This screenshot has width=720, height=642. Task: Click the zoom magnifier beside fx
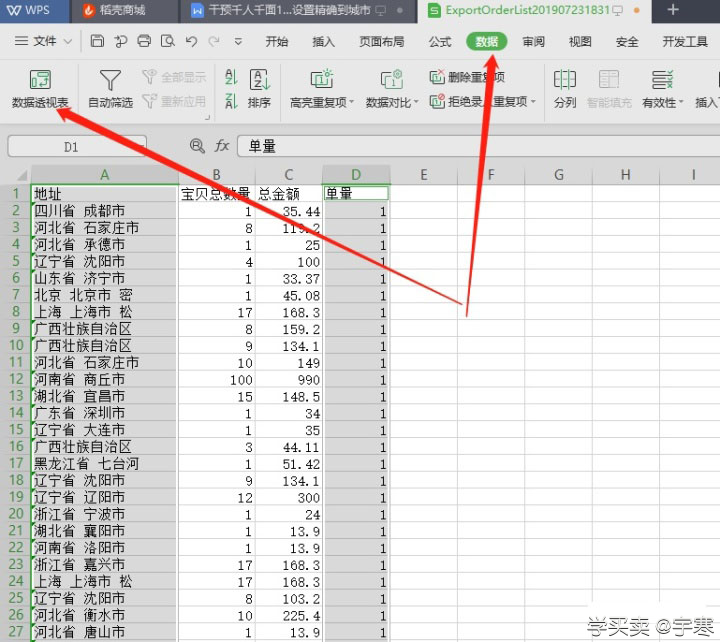197,146
